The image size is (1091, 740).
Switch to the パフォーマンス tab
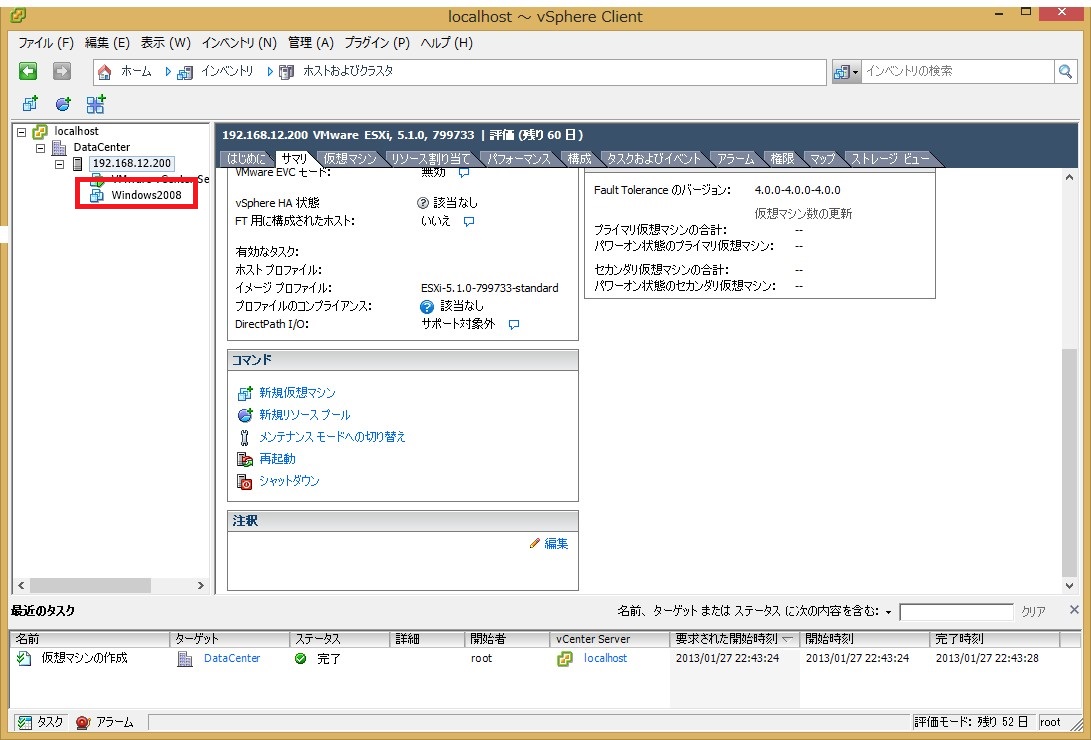point(519,159)
